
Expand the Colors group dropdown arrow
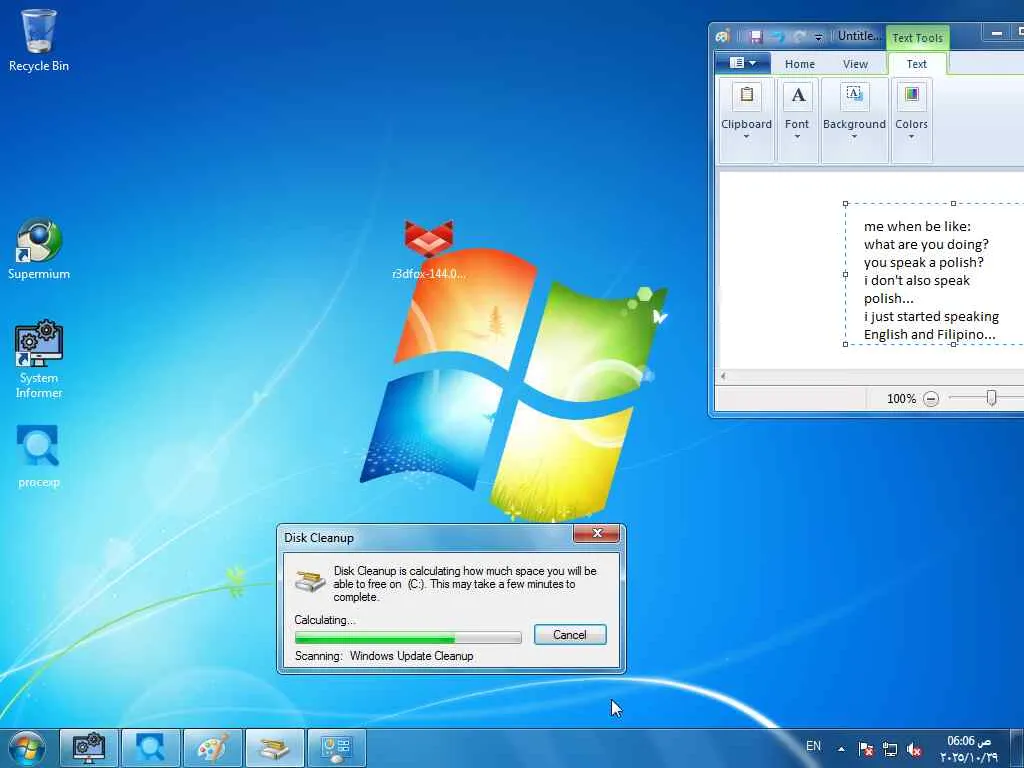click(911, 137)
